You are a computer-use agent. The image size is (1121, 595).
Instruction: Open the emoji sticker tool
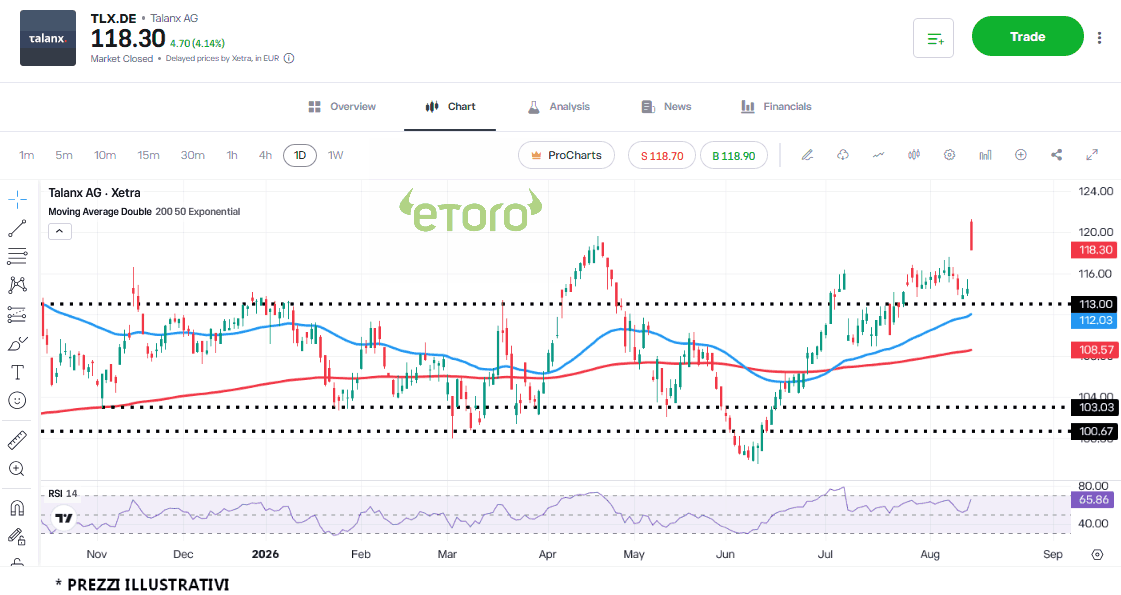pos(17,400)
